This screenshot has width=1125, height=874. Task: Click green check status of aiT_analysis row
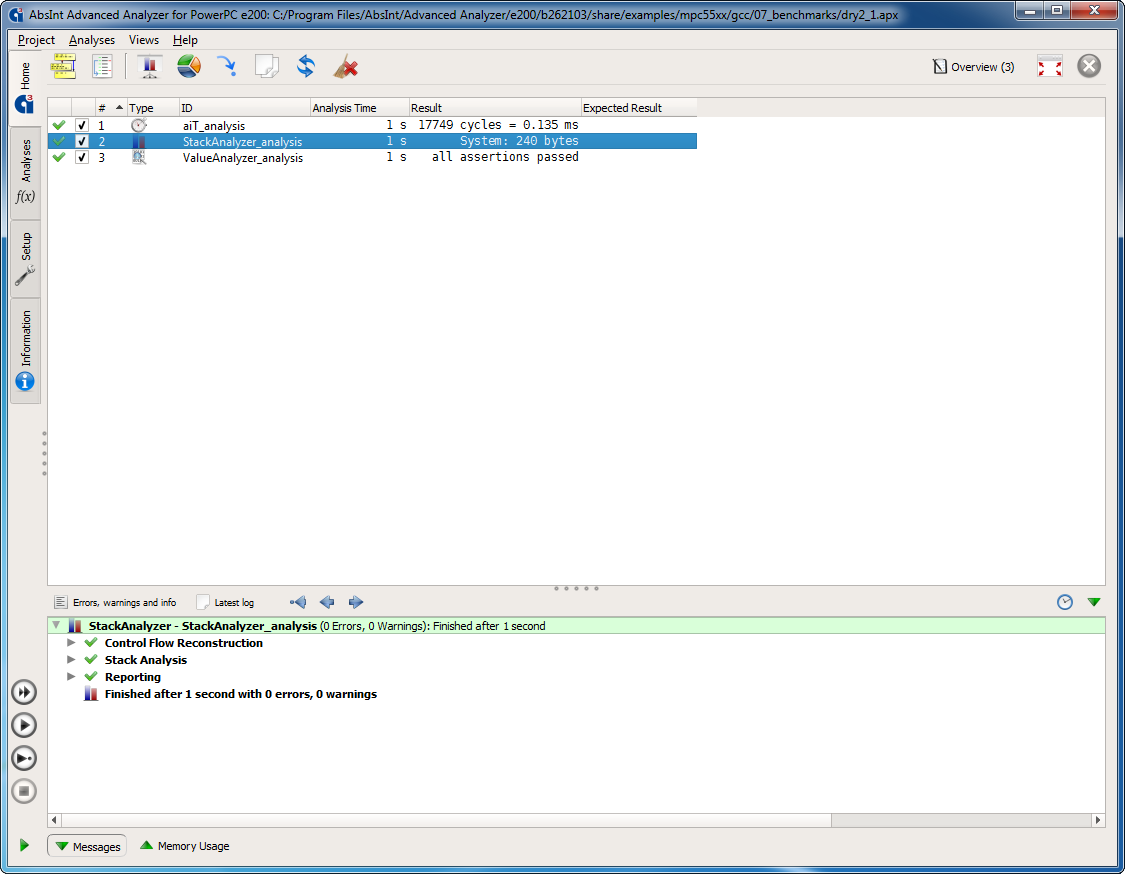[59, 125]
